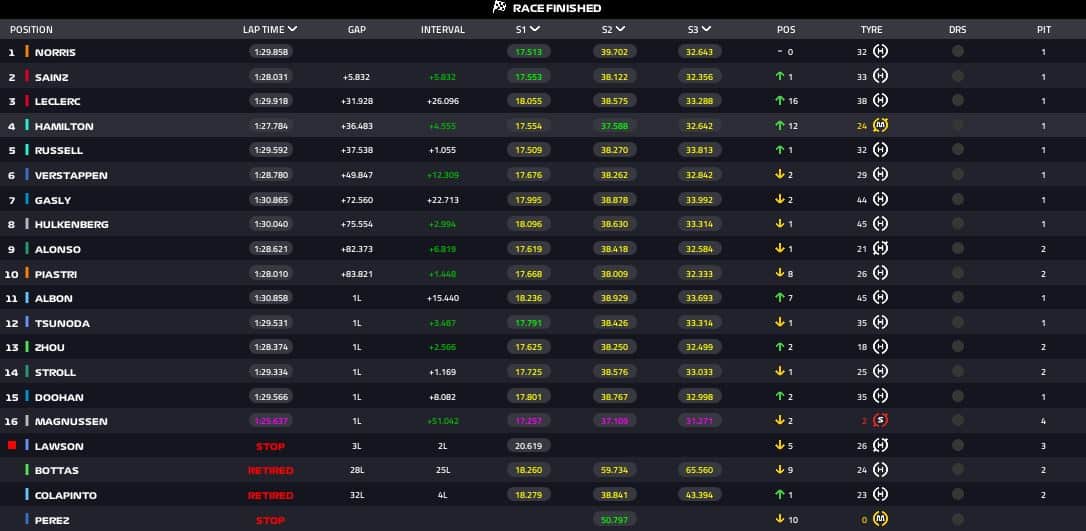This screenshot has width=1086, height=531.
Task: Click the red stop square beside Lawson
Action: click(12, 445)
